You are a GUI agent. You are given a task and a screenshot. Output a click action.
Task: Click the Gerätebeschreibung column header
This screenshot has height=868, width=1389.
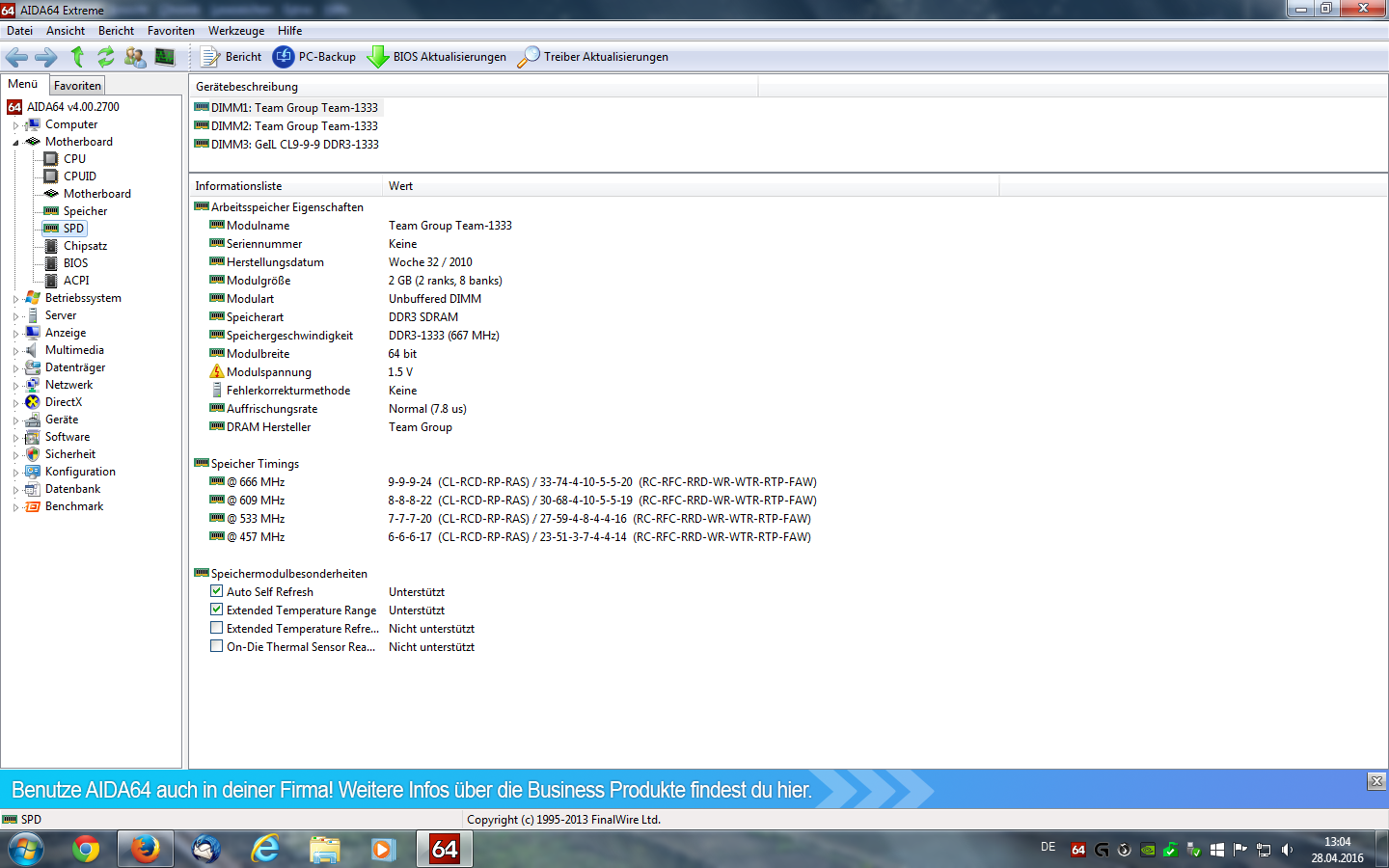474,87
